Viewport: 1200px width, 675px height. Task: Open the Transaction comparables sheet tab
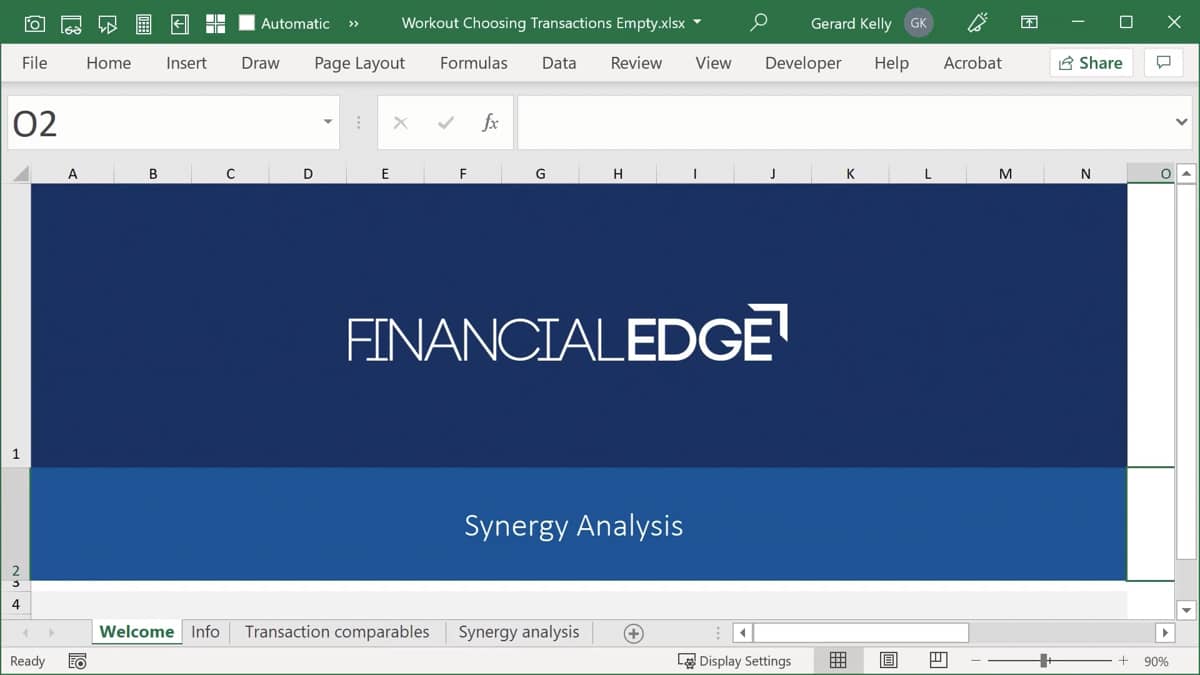pos(337,632)
